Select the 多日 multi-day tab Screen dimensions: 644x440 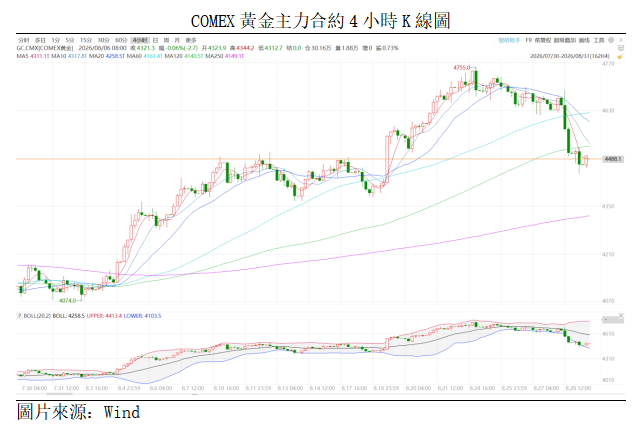(40, 40)
